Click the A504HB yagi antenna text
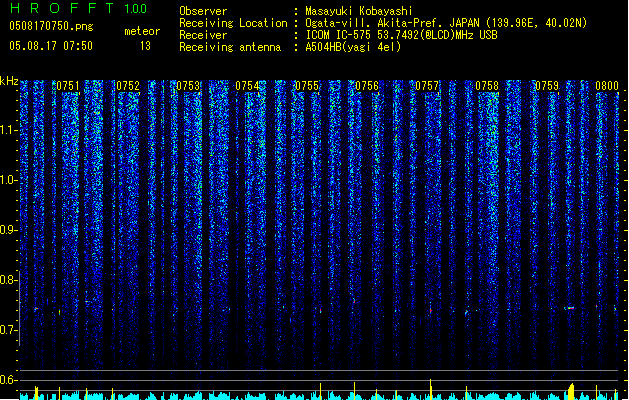 click(353, 47)
